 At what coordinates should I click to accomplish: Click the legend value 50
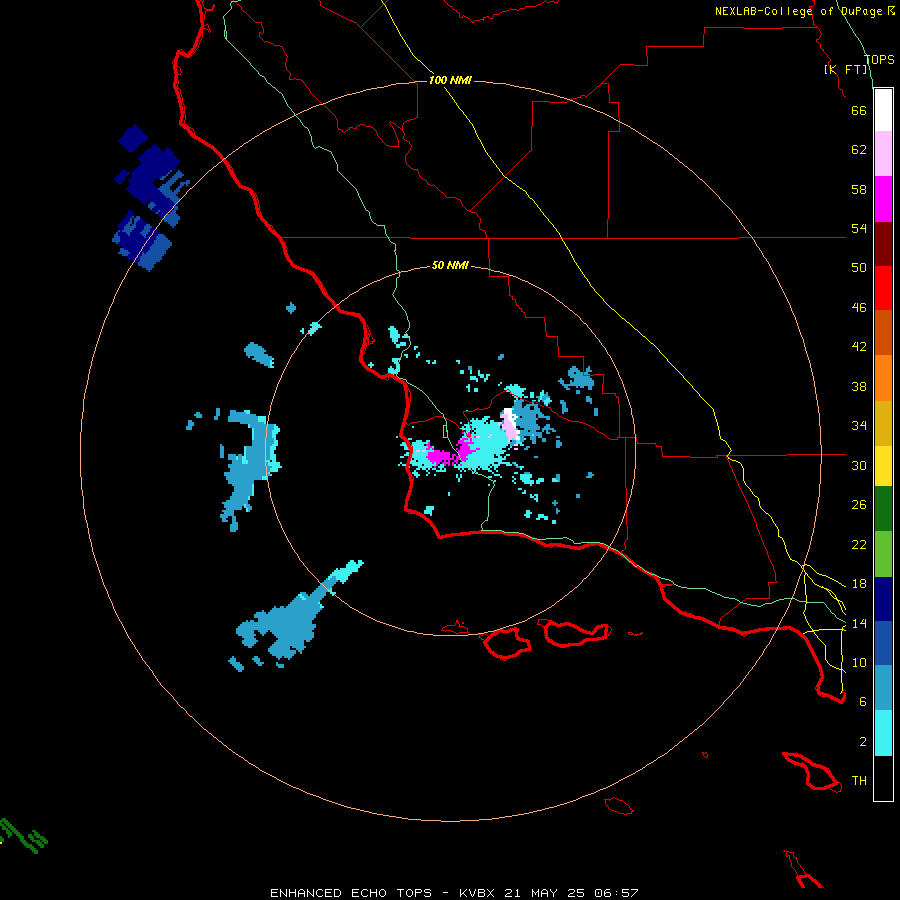[859, 268]
